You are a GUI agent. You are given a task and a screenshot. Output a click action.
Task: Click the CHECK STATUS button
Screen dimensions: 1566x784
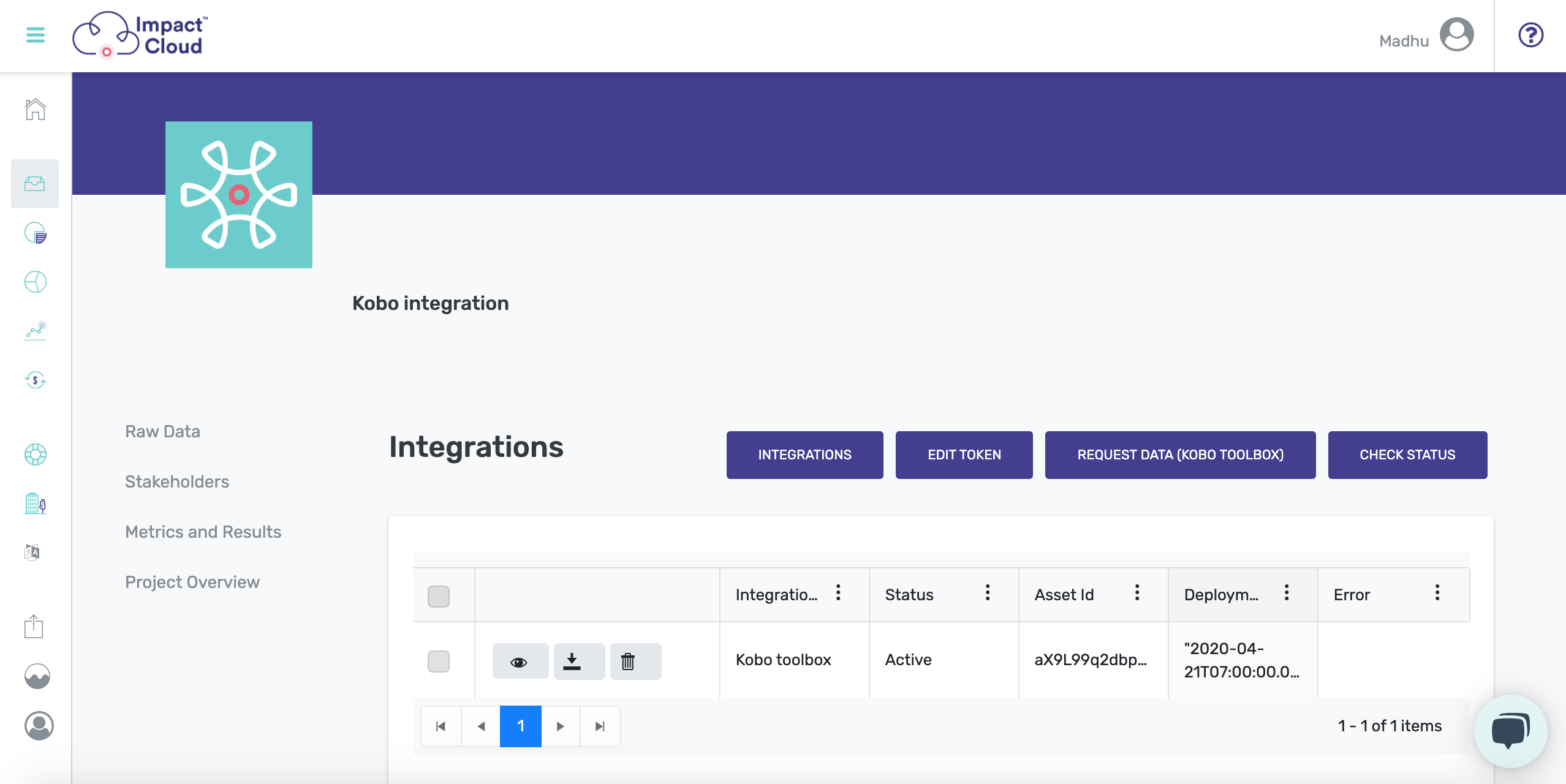(x=1408, y=455)
